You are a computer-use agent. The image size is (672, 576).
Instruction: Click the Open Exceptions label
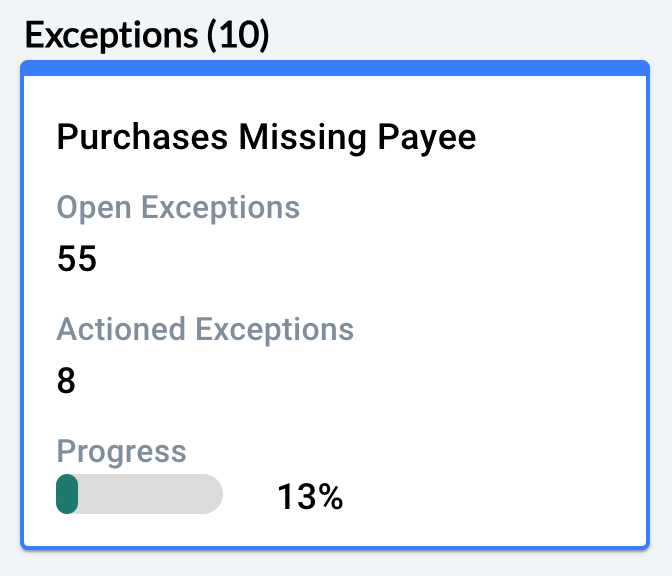[178, 207]
